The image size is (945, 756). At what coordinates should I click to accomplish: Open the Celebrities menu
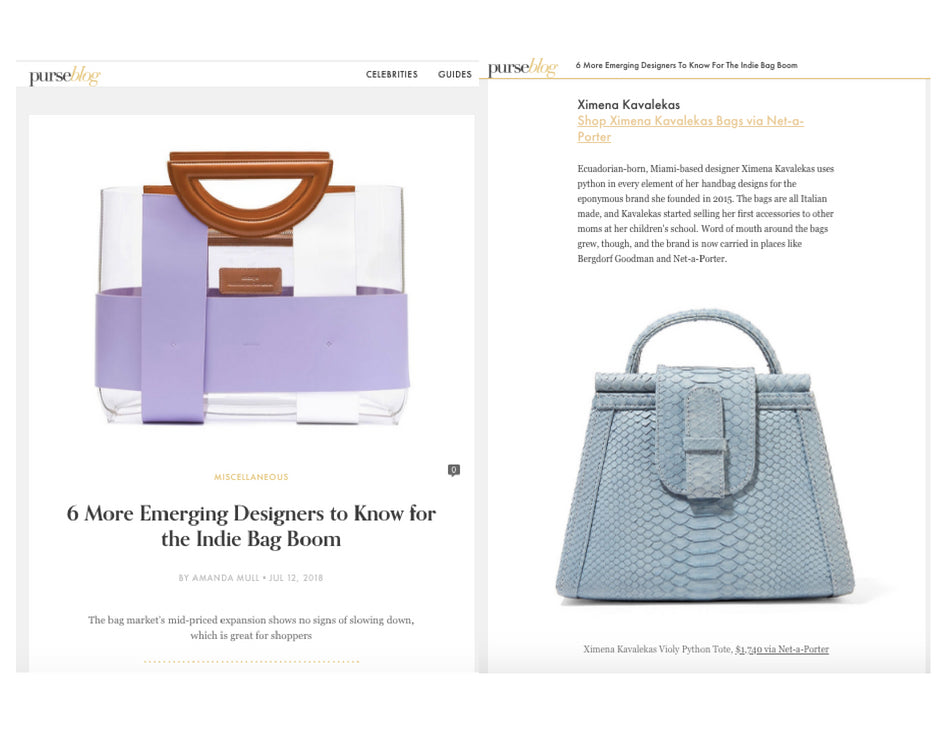click(392, 74)
